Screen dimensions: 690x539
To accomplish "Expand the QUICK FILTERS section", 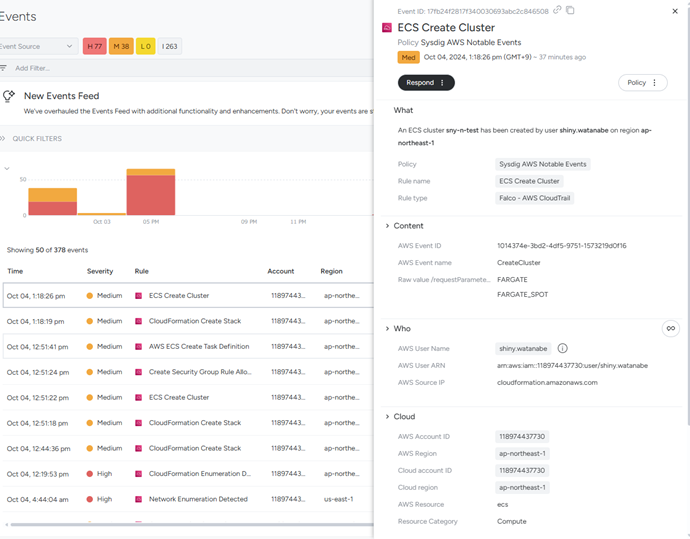I will [36, 139].
